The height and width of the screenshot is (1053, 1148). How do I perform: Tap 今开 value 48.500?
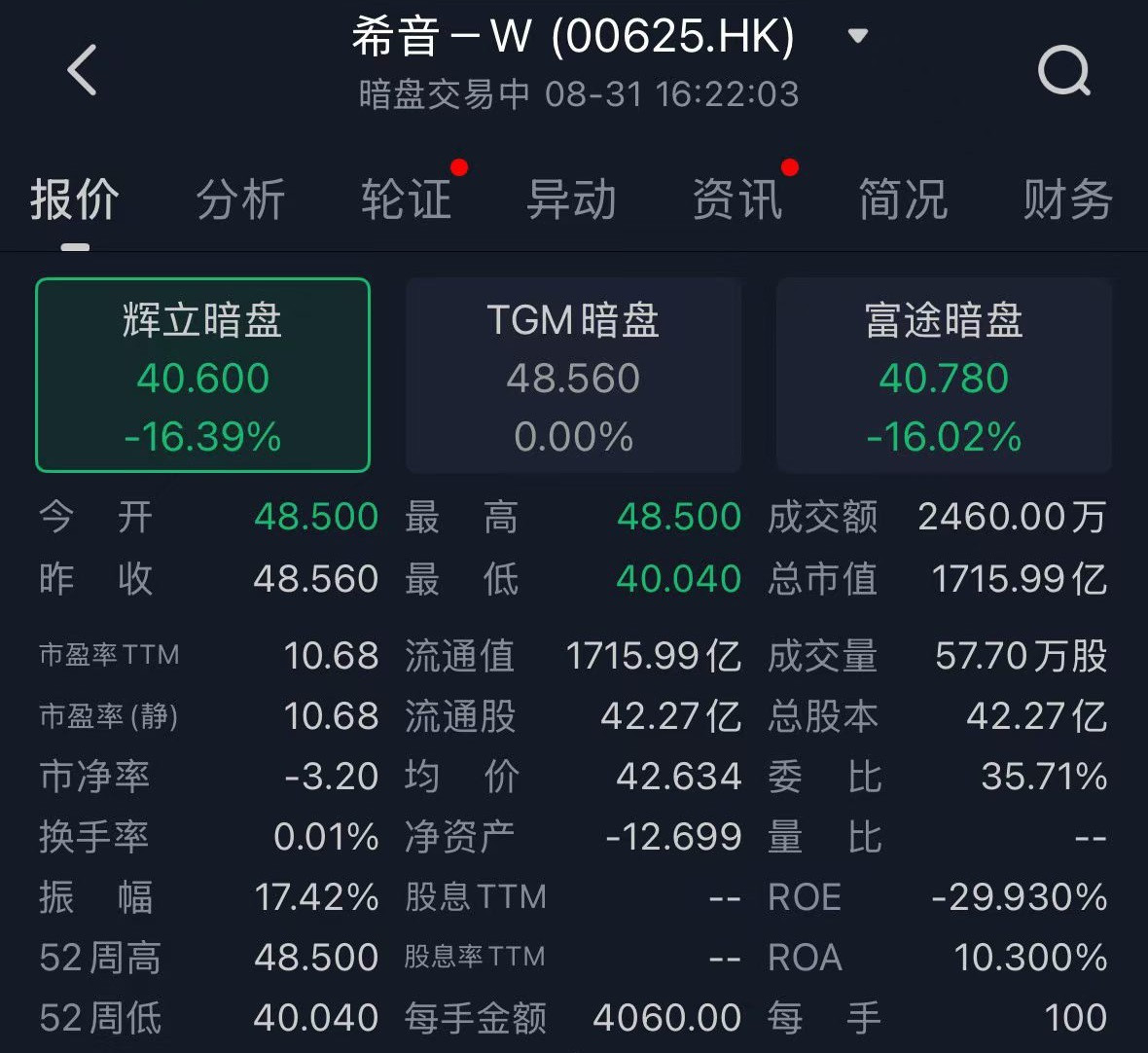pyautogui.click(x=315, y=517)
